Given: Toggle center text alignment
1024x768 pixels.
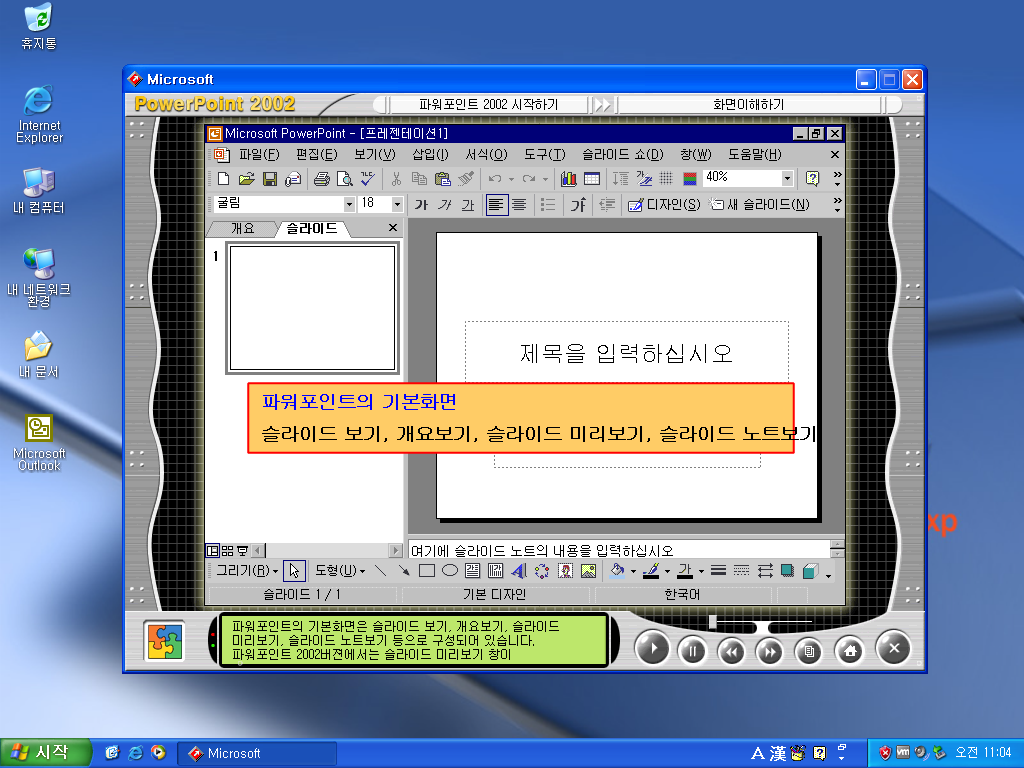Looking at the screenshot, I should click(x=519, y=205).
